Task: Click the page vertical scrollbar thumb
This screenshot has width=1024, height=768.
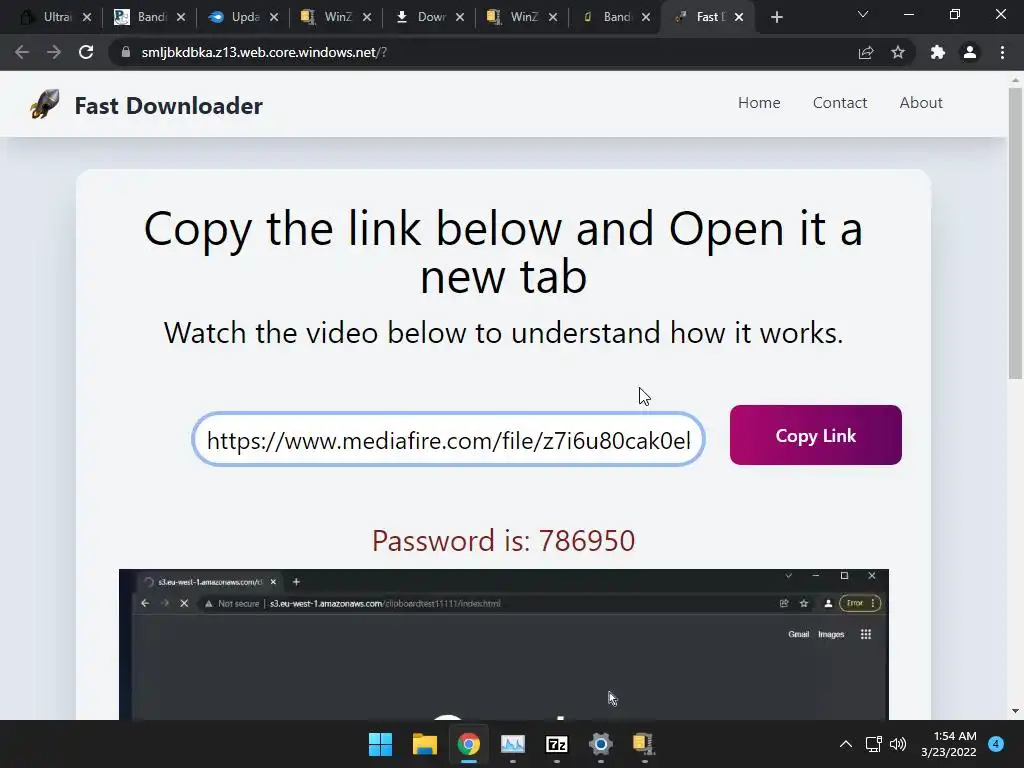Action: (1015, 232)
